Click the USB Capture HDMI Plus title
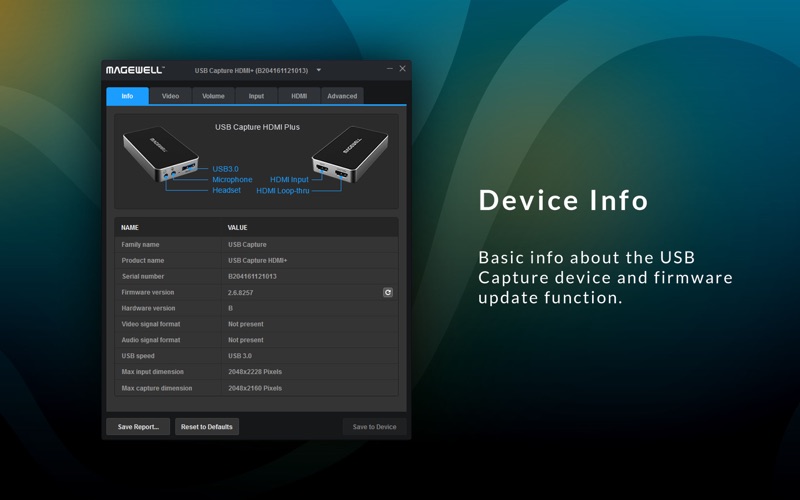Viewport: 800px width, 500px height. click(257, 127)
